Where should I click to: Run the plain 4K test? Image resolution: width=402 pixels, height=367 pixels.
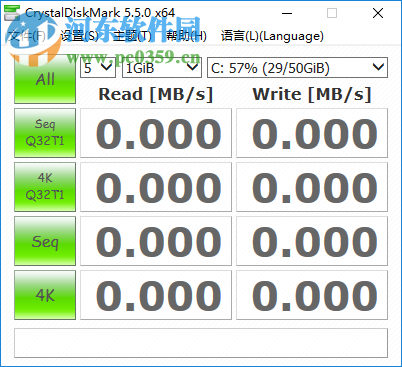point(45,295)
